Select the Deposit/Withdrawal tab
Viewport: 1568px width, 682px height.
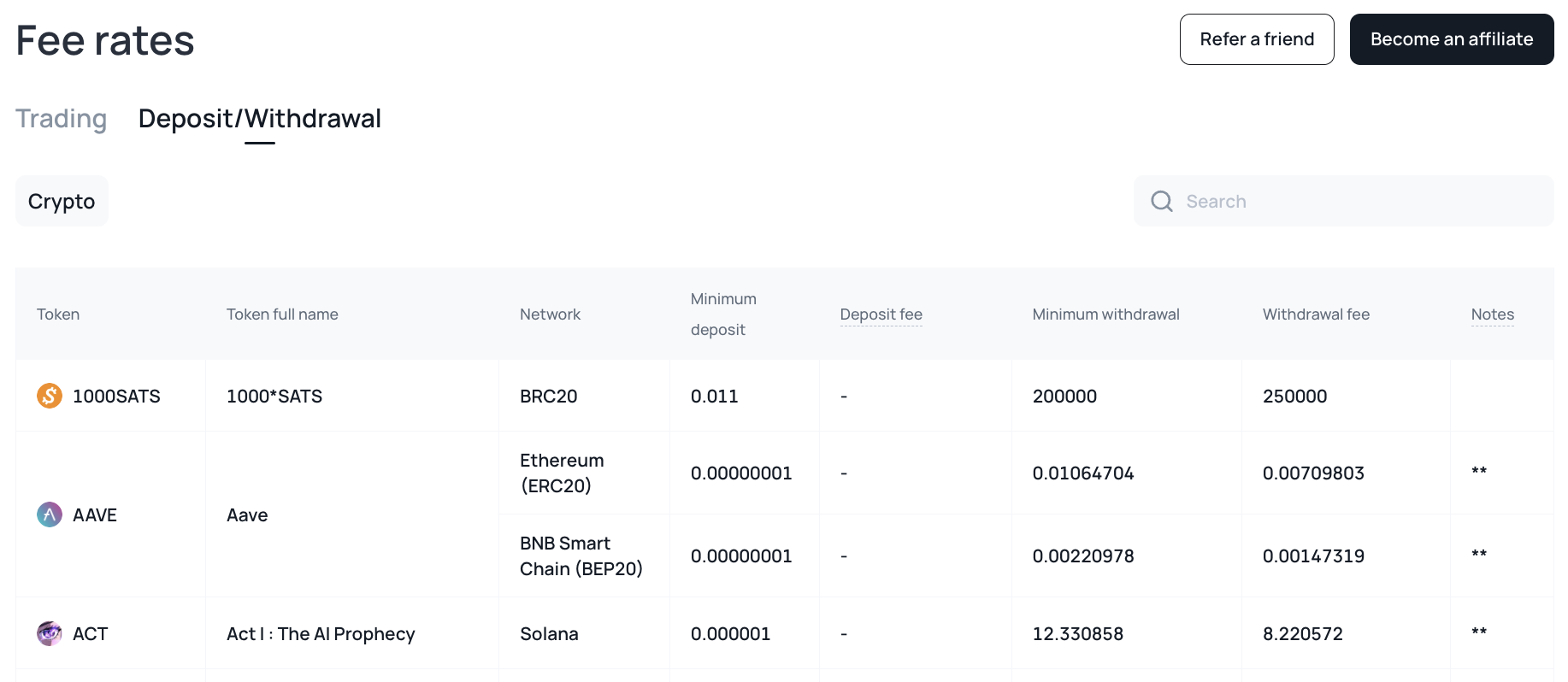(x=259, y=119)
